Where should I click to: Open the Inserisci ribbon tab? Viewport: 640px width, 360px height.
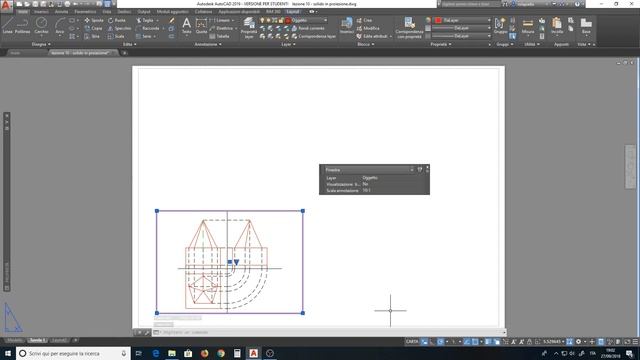point(41,12)
